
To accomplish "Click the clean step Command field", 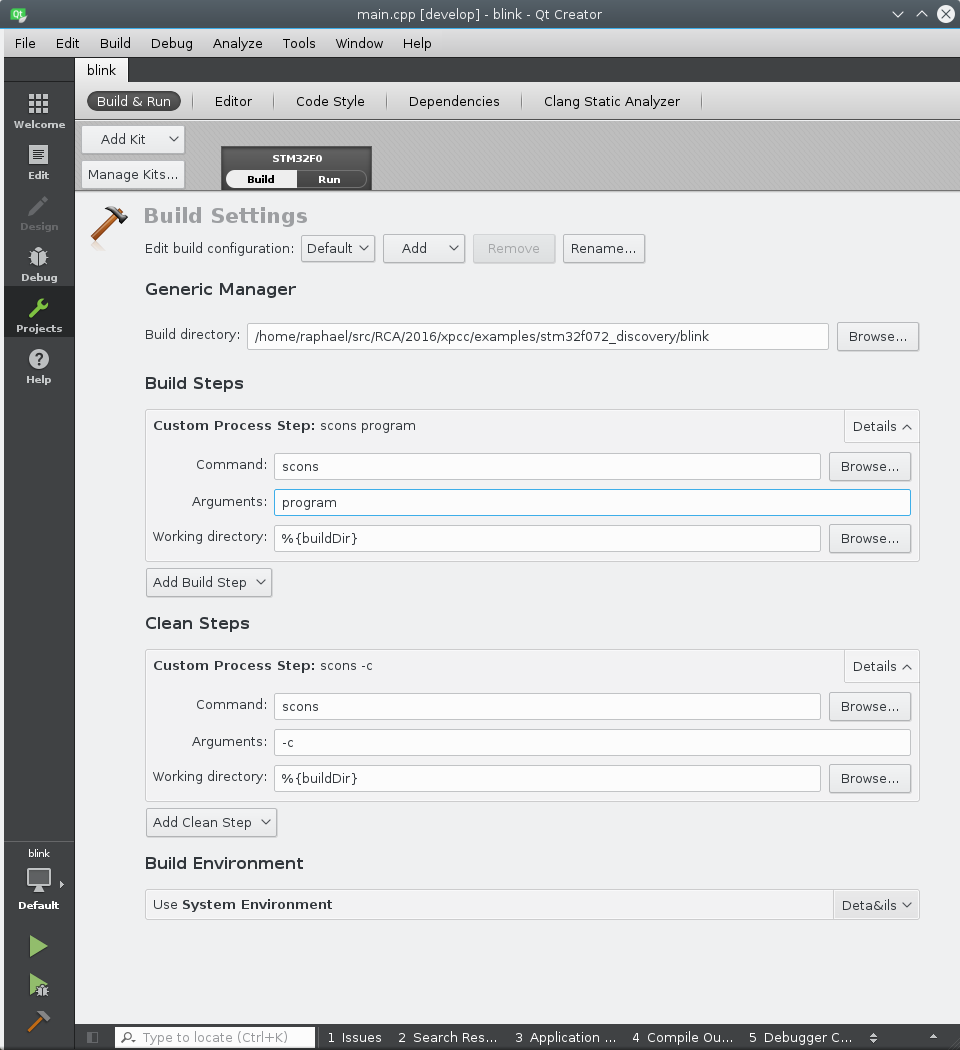I will (x=547, y=706).
